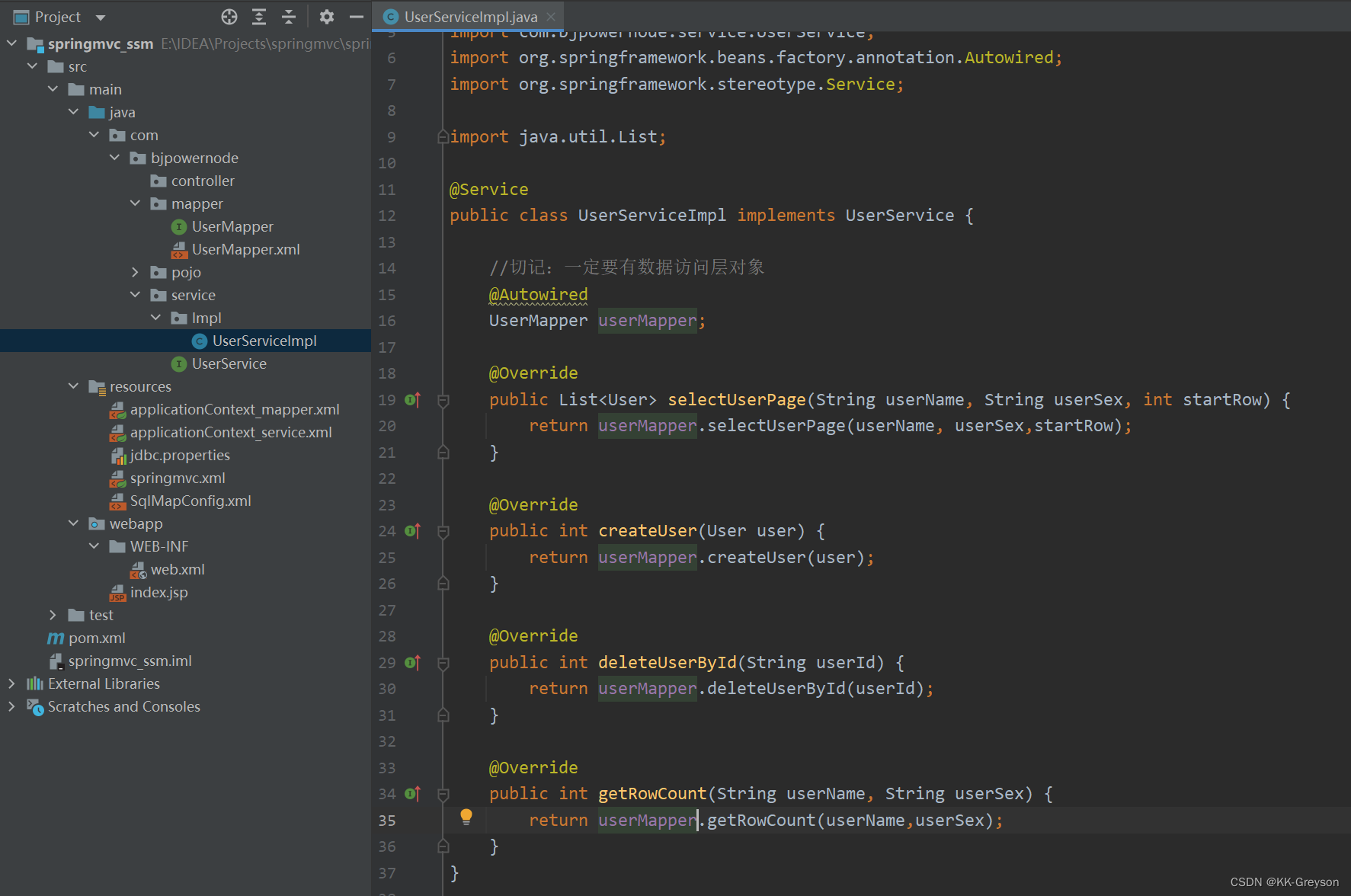
Task: Click line number 35 in gutter
Action: pos(387,821)
